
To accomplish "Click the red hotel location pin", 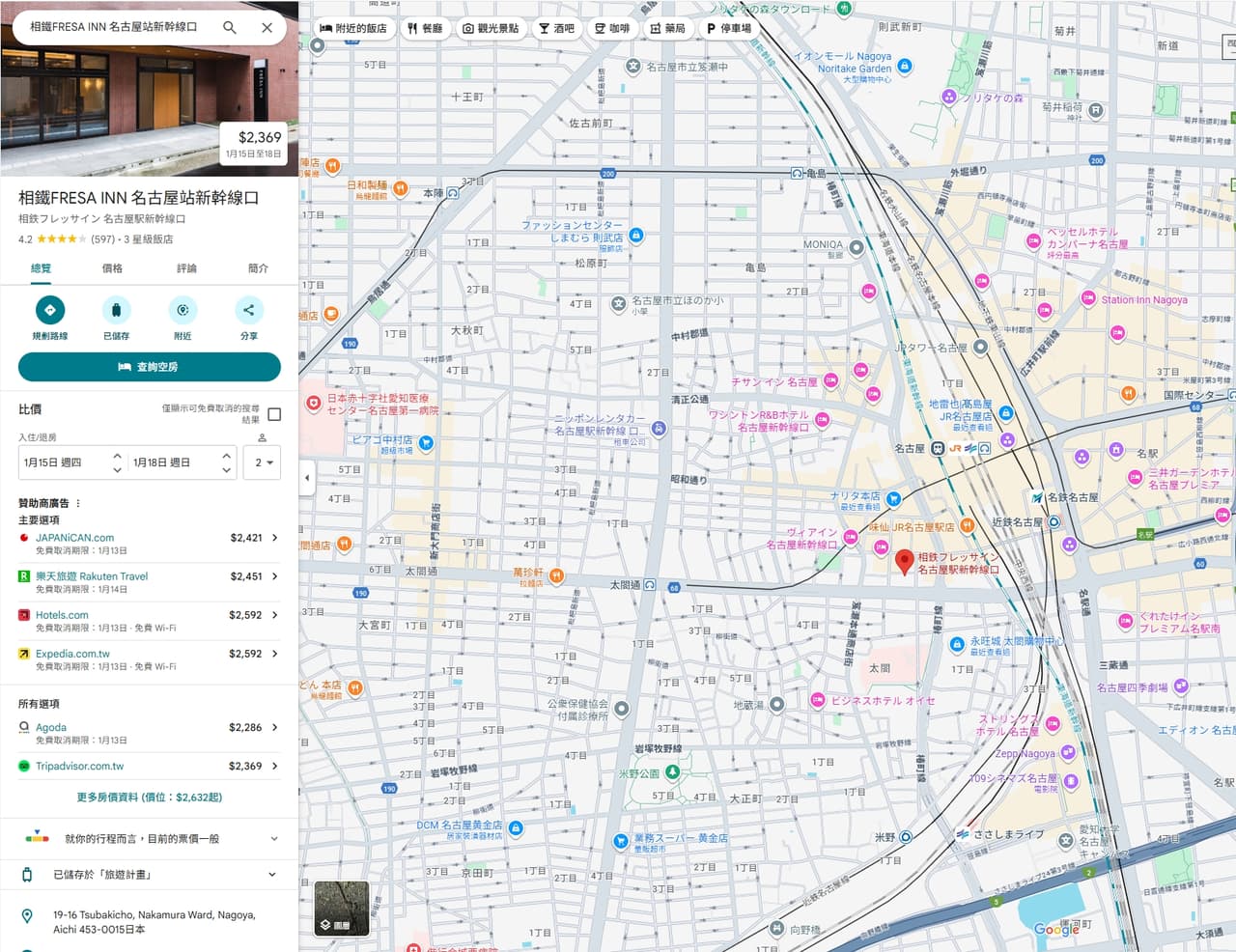I will point(904,561).
